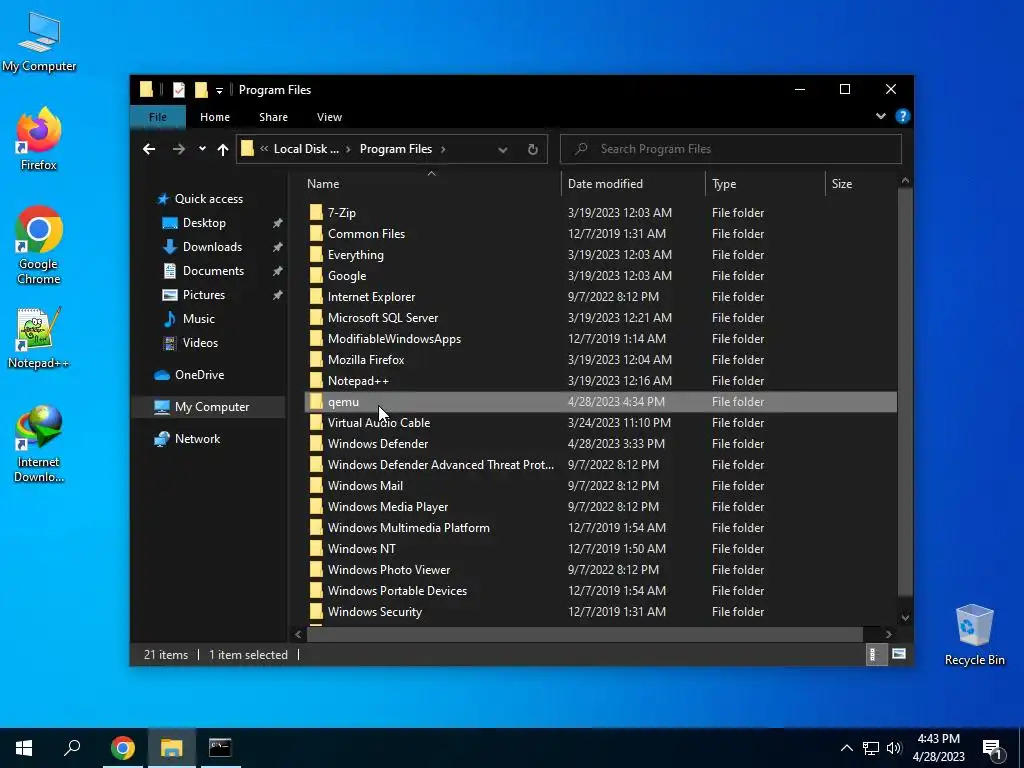This screenshot has height=768, width=1024.
Task: Open the File ribbon tab
Action: click(x=157, y=117)
